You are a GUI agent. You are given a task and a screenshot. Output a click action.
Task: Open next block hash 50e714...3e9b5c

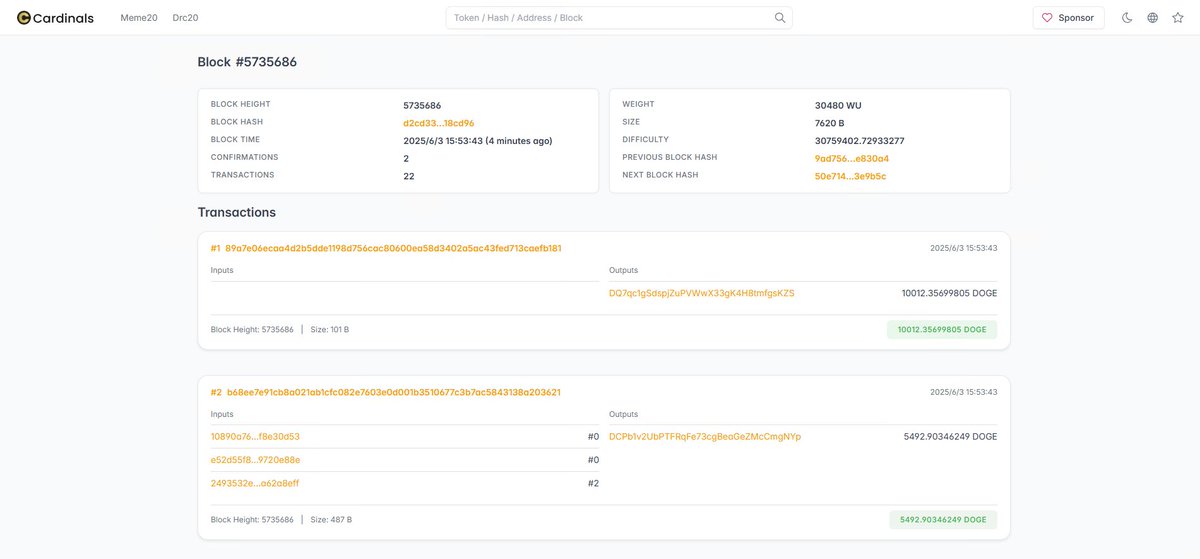coord(850,176)
